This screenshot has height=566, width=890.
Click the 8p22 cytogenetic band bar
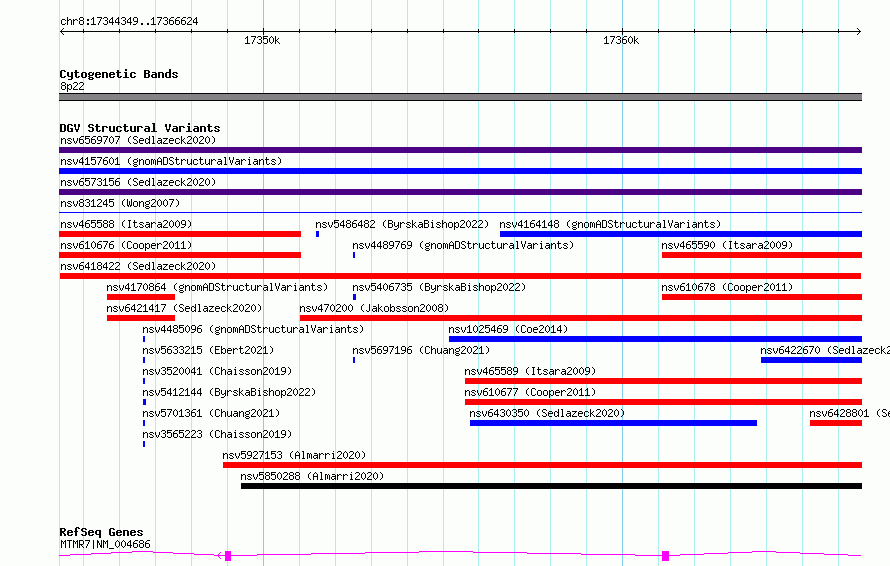click(x=460, y=97)
